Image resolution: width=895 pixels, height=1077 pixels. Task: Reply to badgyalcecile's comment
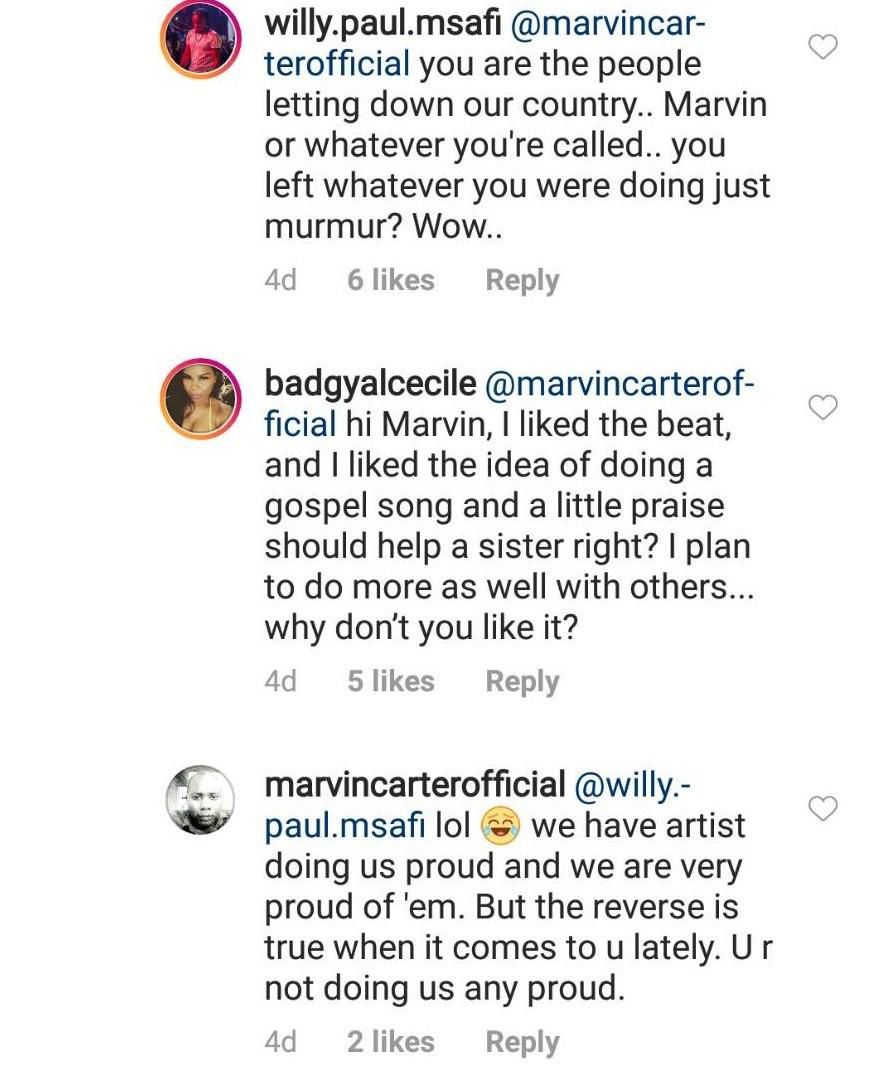point(521,681)
